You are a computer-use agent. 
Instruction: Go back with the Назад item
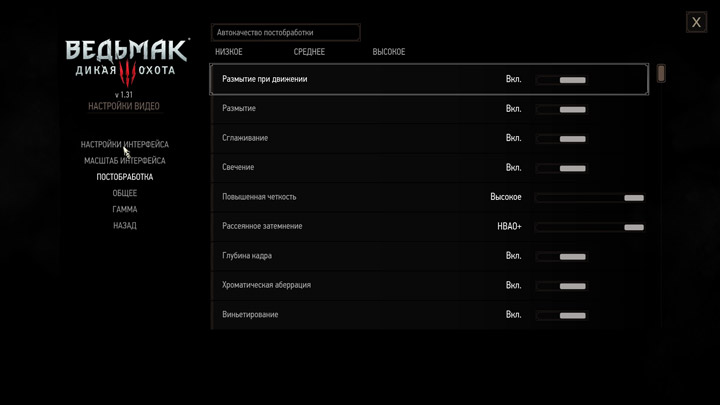click(x=125, y=226)
